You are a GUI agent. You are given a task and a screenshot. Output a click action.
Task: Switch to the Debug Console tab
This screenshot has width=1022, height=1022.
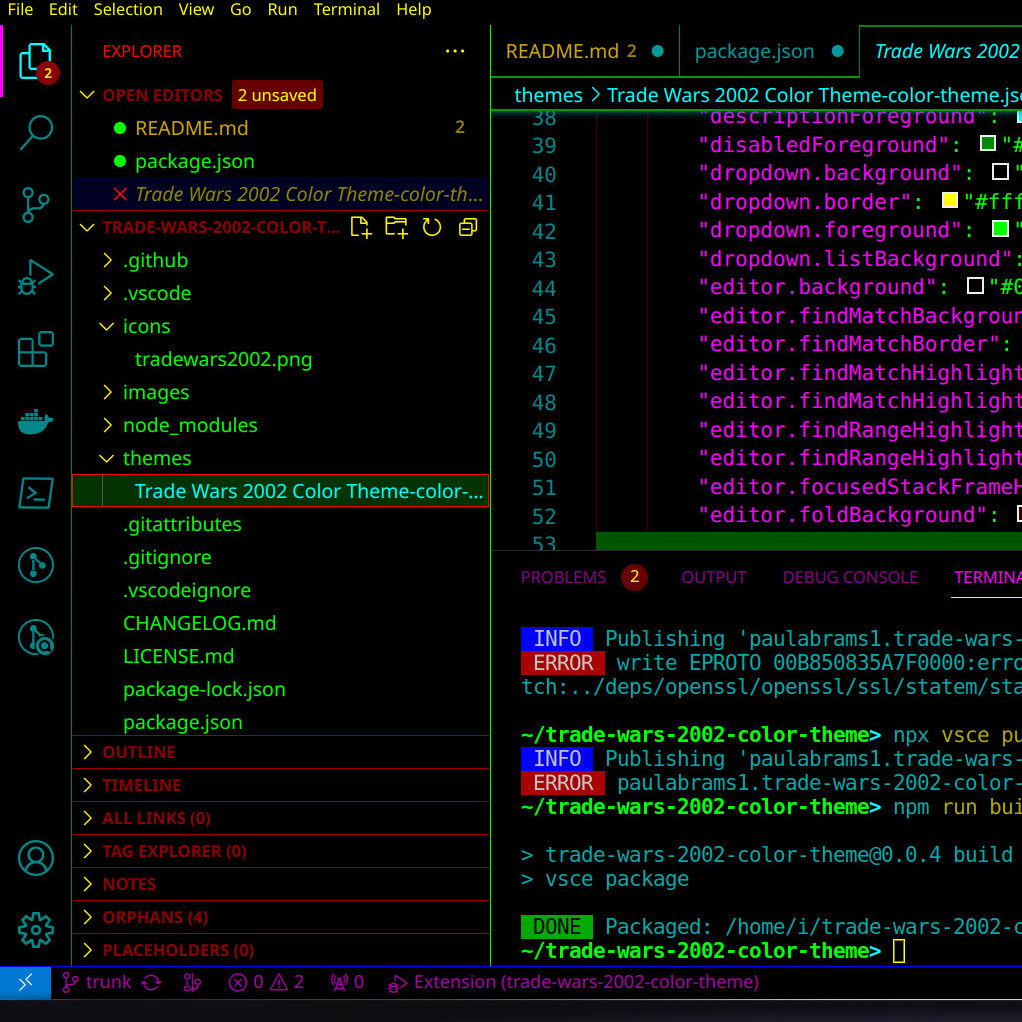pos(850,577)
